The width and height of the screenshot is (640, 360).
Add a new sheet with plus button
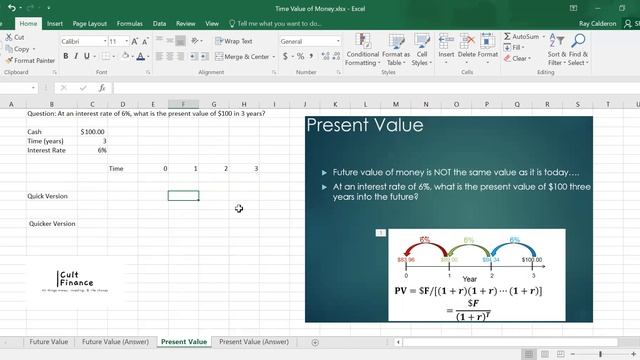pos(315,342)
